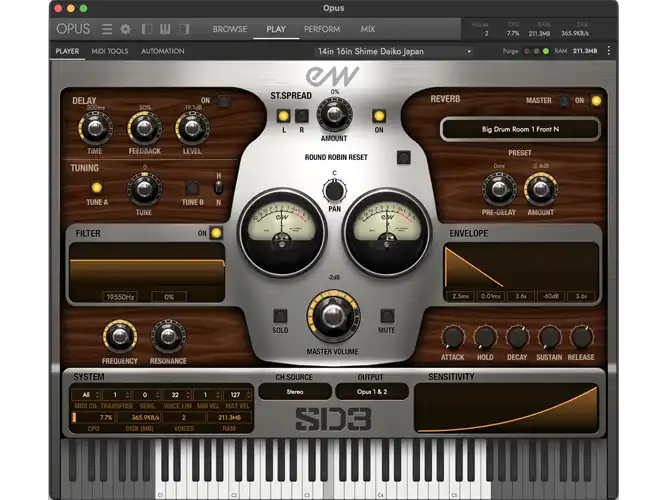The image size is (667, 500).
Task: Toggle the TUNE A light
Action: 97,188
